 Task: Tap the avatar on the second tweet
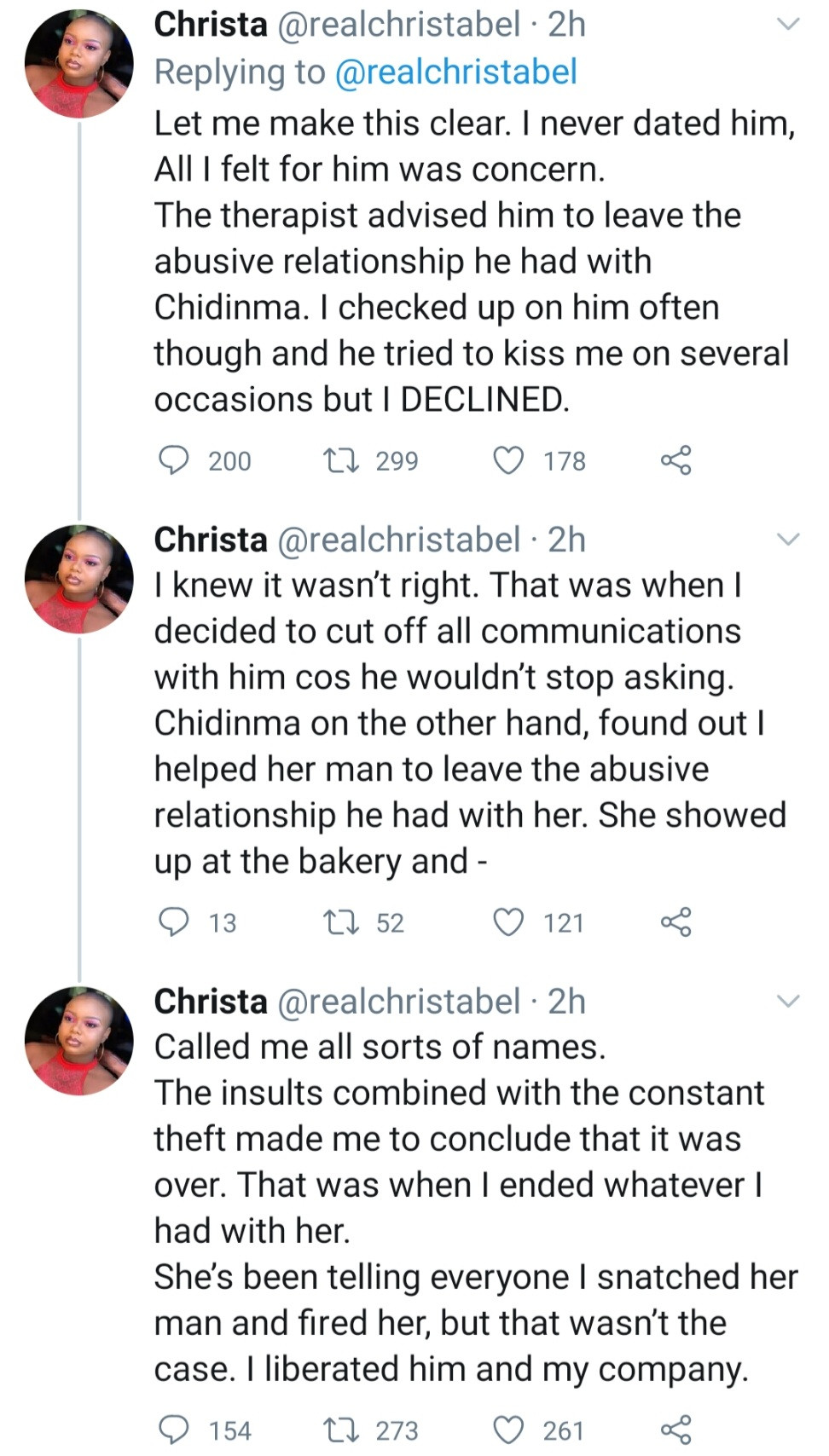coord(78,579)
